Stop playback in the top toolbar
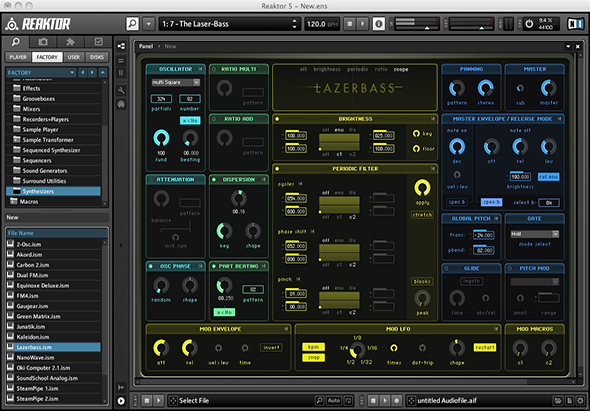Image resolution: width=590 pixels, height=411 pixels. click(350, 24)
